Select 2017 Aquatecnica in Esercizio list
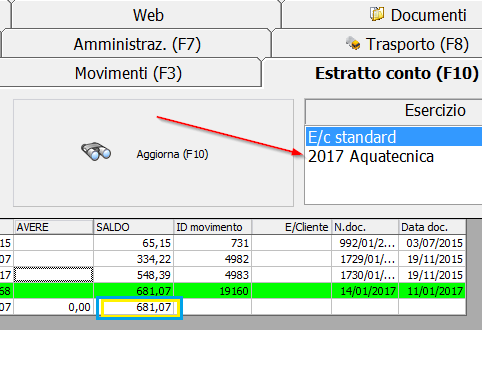This screenshot has width=482, height=367. pyautogui.click(x=394, y=156)
